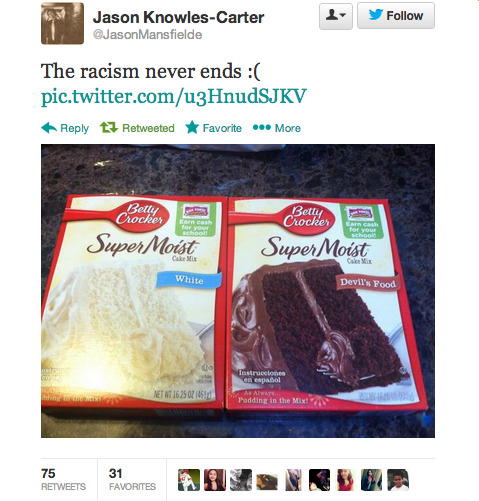Screen dimensions: 479x501
Task: Click the first retweeter avatar with baseball player
Action: pos(189,480)
